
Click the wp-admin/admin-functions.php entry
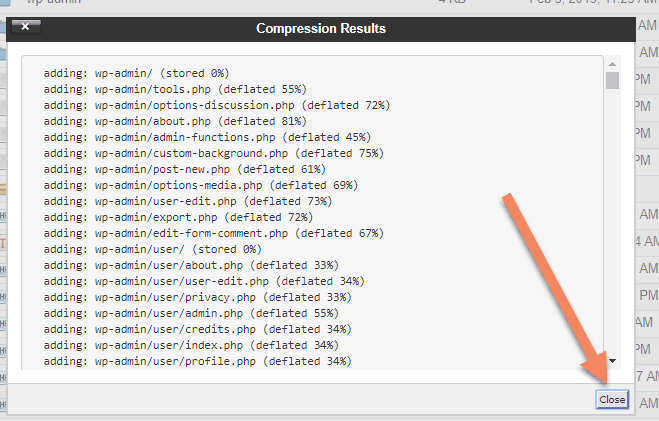click(207, 137)
